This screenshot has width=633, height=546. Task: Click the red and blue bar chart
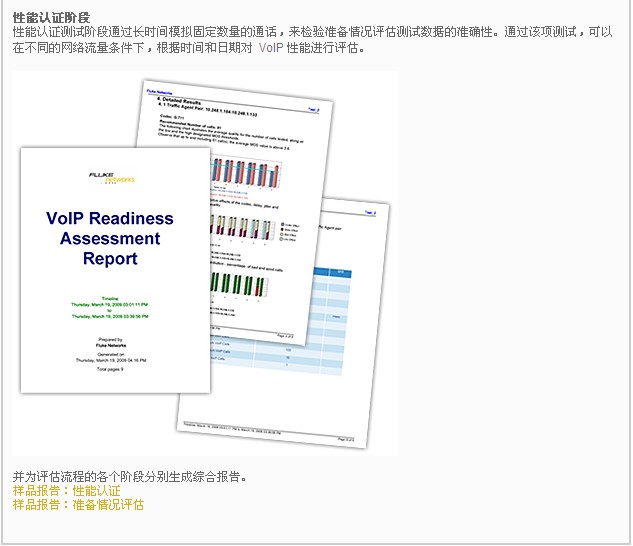pyautogui.click(x=246, y=174)
